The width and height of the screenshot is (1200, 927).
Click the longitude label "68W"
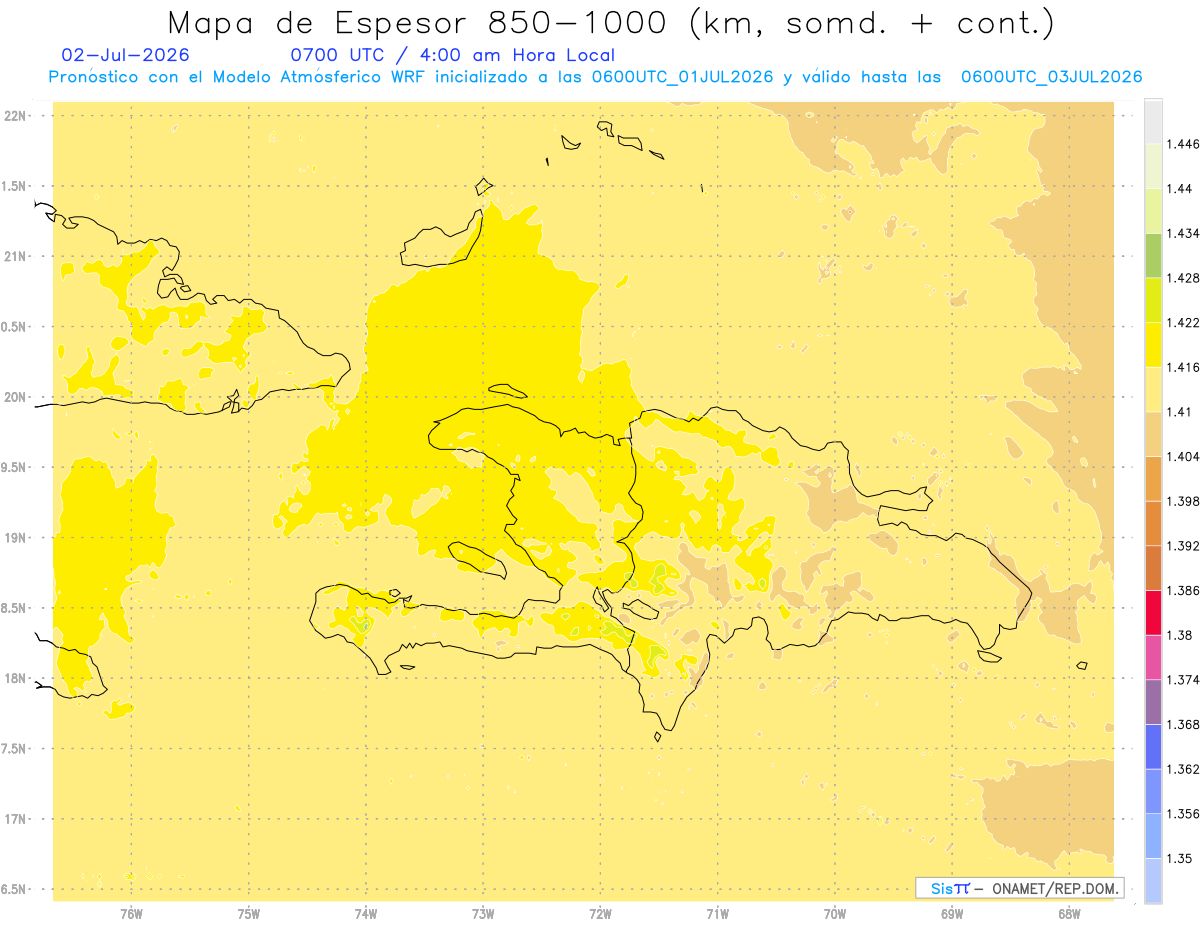[1069, 914]
